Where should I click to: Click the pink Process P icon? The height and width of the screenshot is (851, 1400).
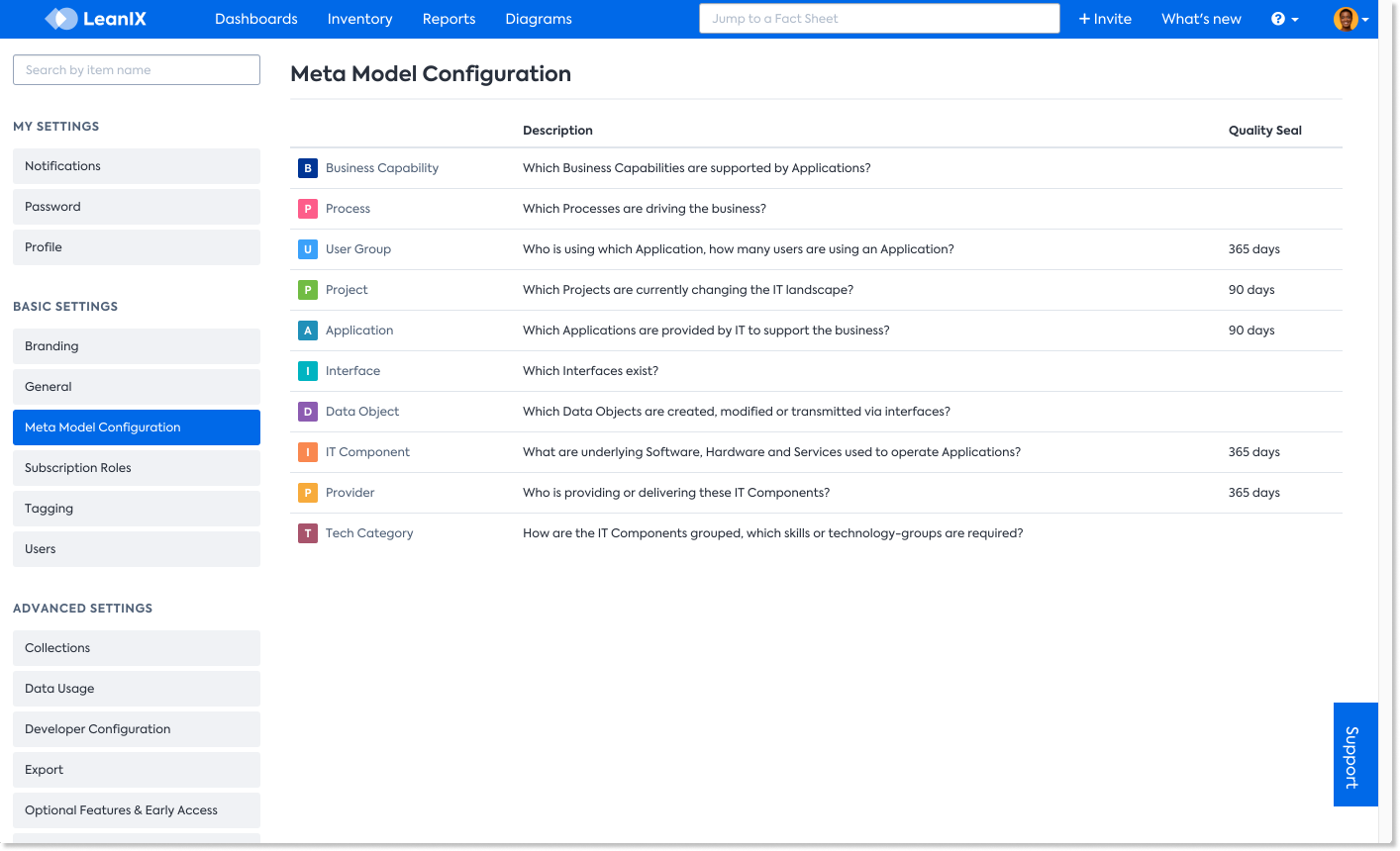(308, 209)
